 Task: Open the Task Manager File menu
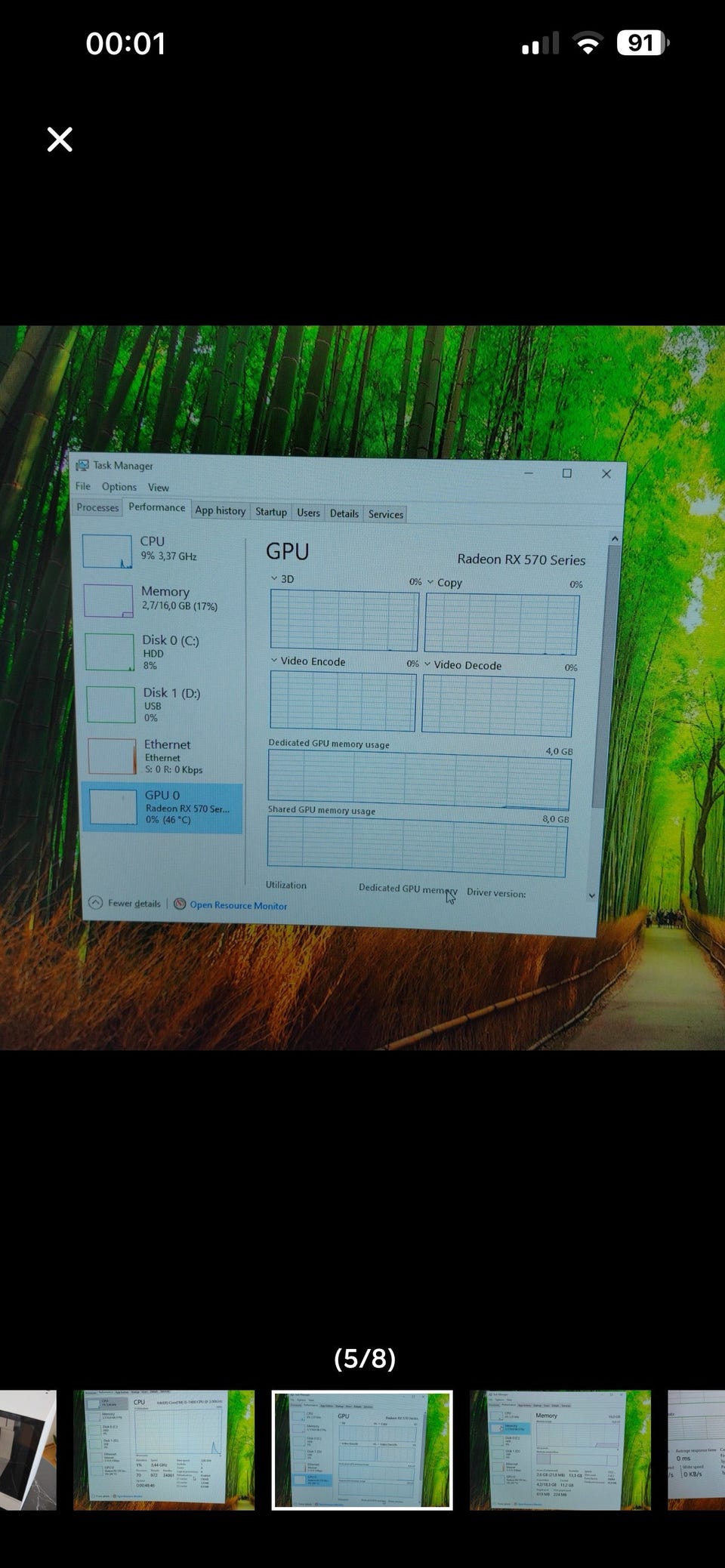tap(83, 486)
